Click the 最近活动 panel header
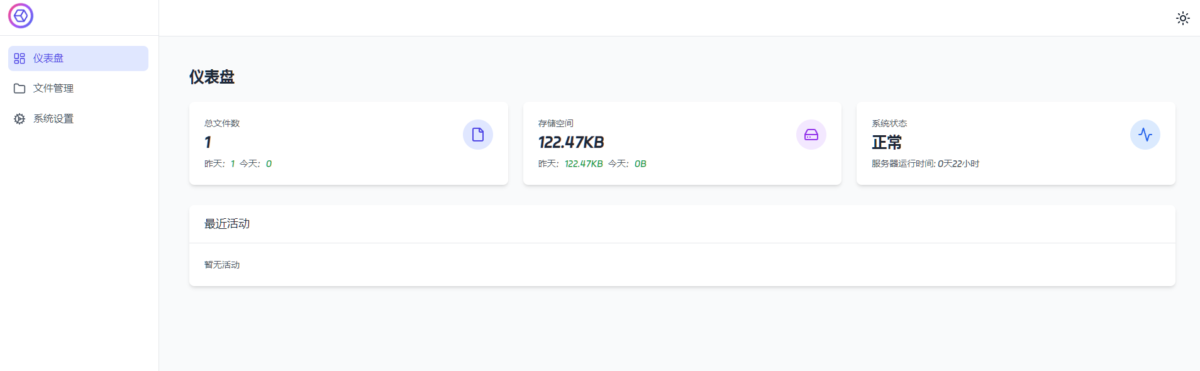The width and height of the screenshot is (1200, 371). (682, 224)
